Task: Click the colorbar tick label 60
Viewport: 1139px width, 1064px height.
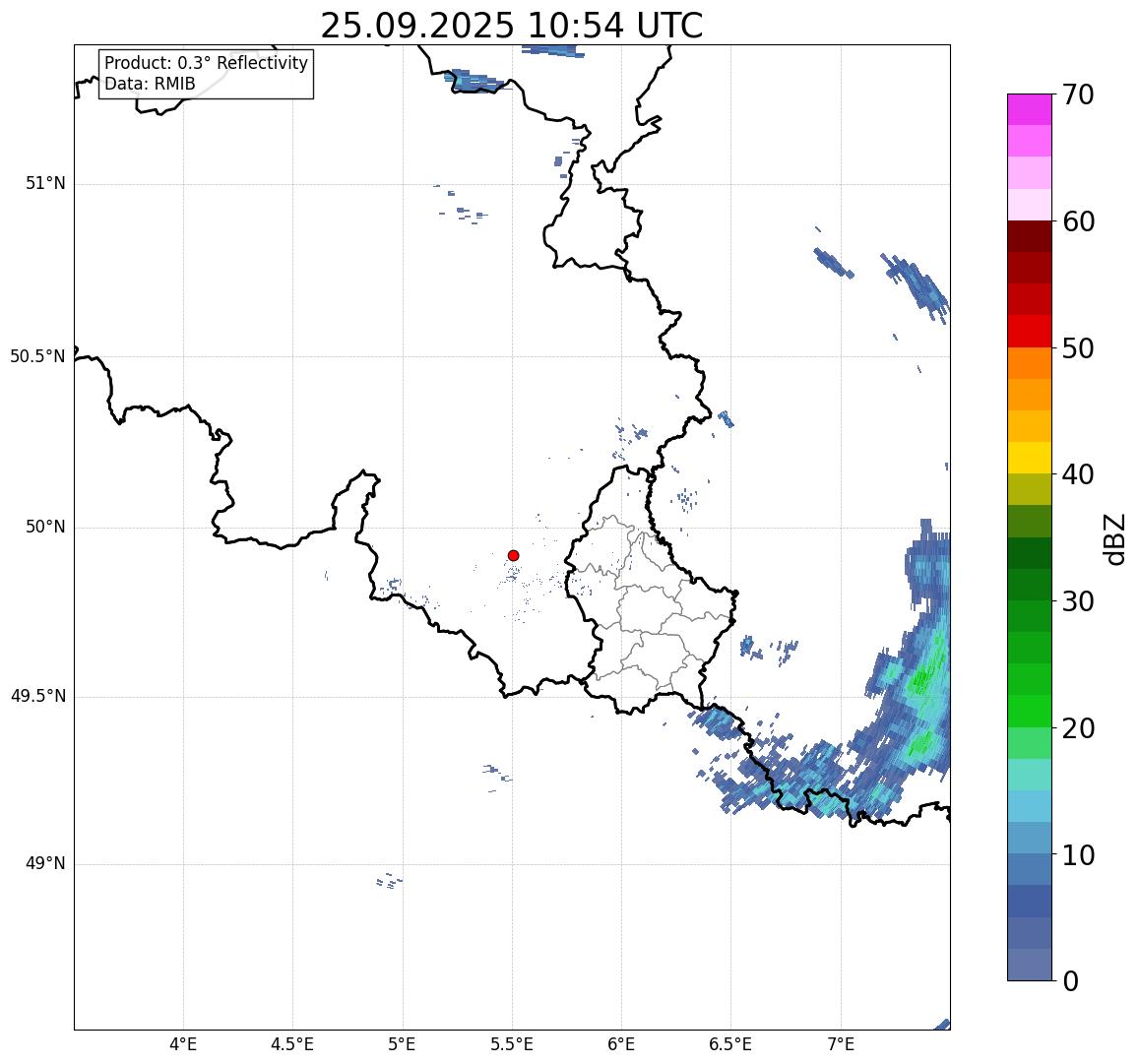Action: click(x=1079, y=221)
